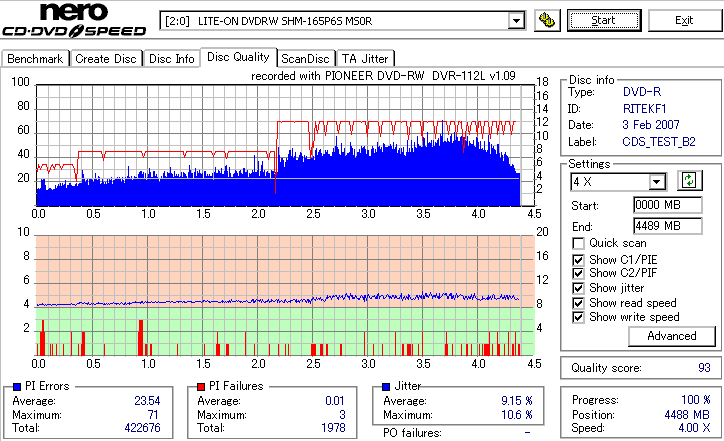Click the Speed value 4.00 X
Viewport: 724px width, 441px height.
[694, 428]
